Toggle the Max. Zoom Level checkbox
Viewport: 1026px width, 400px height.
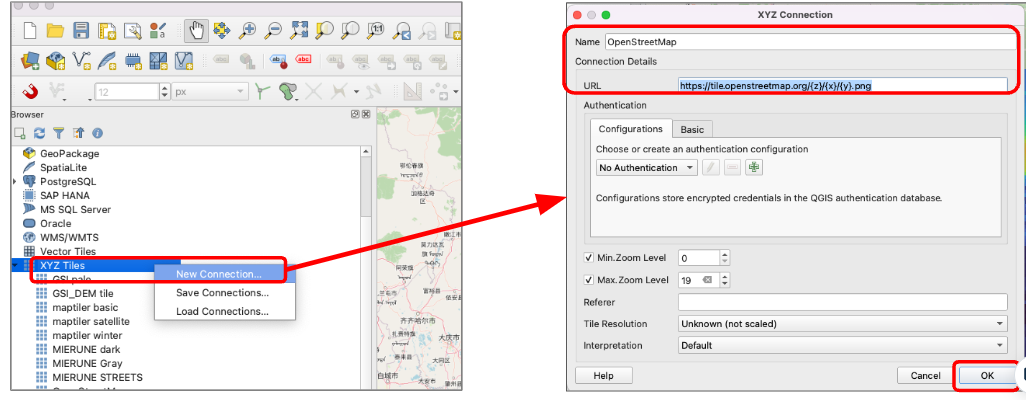(x=588, y=280)
